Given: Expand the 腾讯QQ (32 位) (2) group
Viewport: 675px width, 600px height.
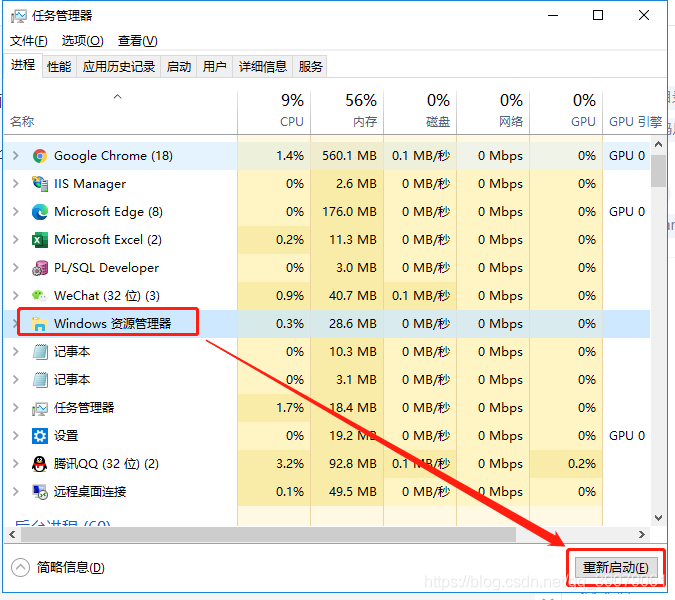Looking at the screenshot, I should click(x=16, y=464).
